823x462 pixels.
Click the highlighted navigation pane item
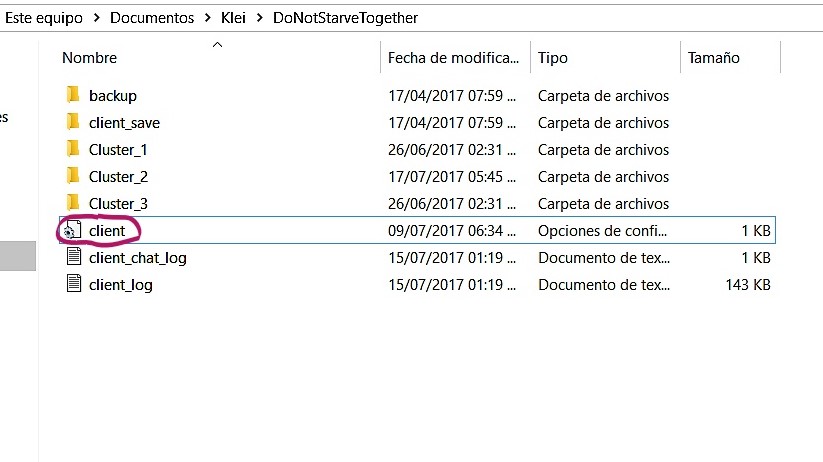click(x=18, y=256)
